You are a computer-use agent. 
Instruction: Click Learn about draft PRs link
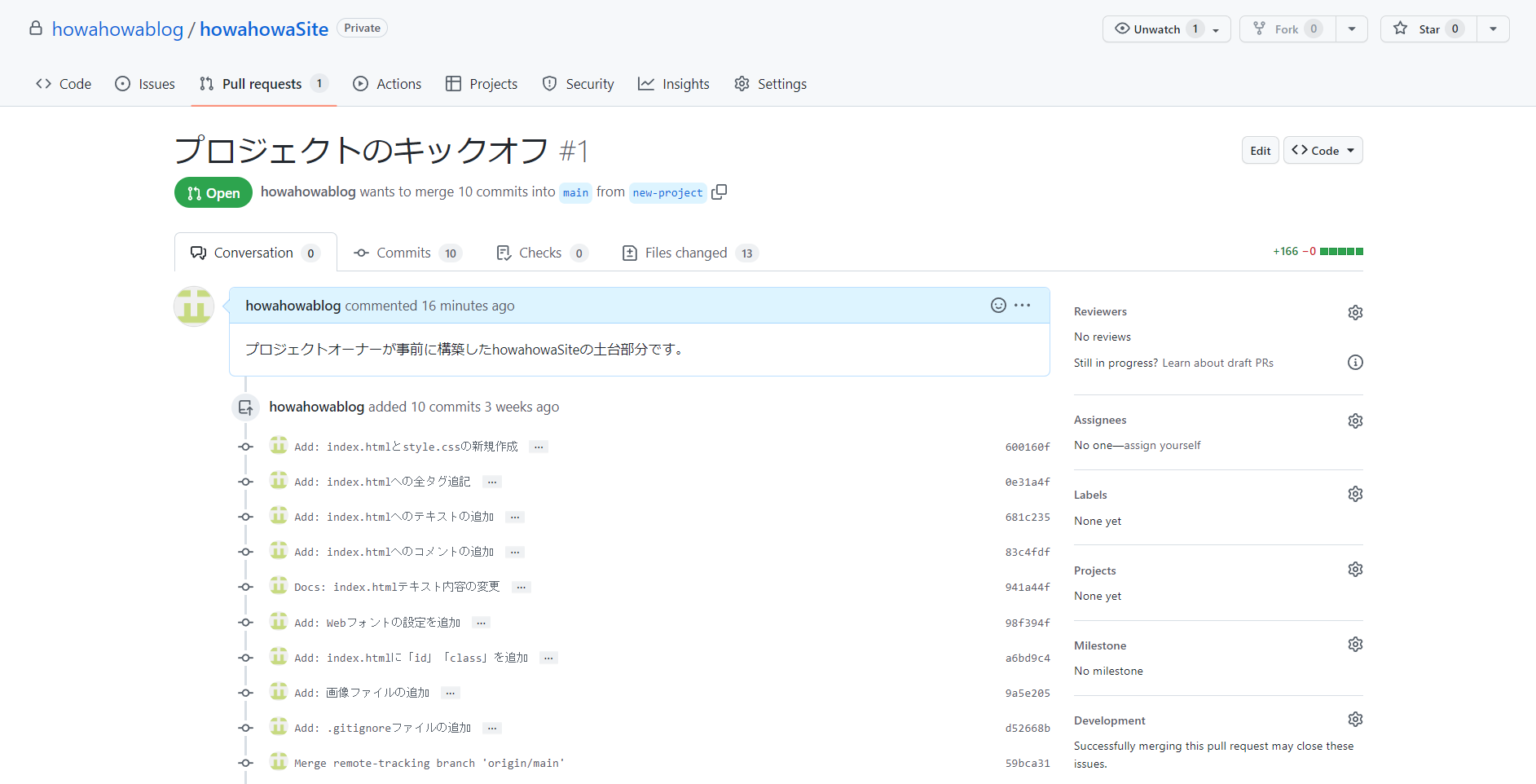(x=1218, y=362)
